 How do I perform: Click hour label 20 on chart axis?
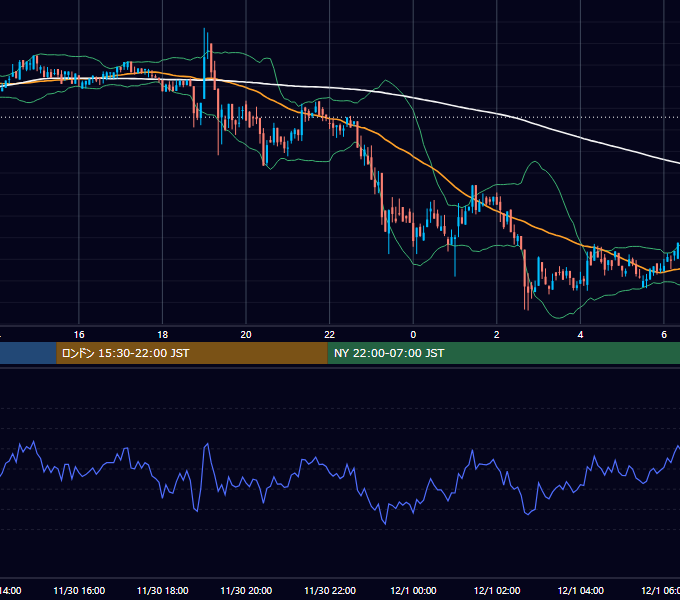point(246,335)
